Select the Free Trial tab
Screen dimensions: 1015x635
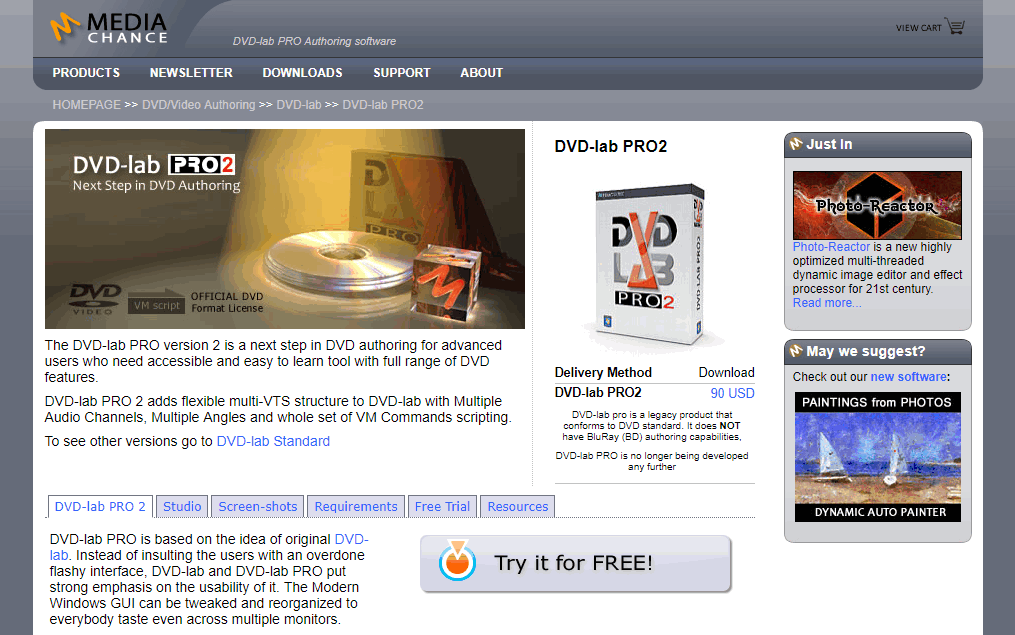[442, 506]
